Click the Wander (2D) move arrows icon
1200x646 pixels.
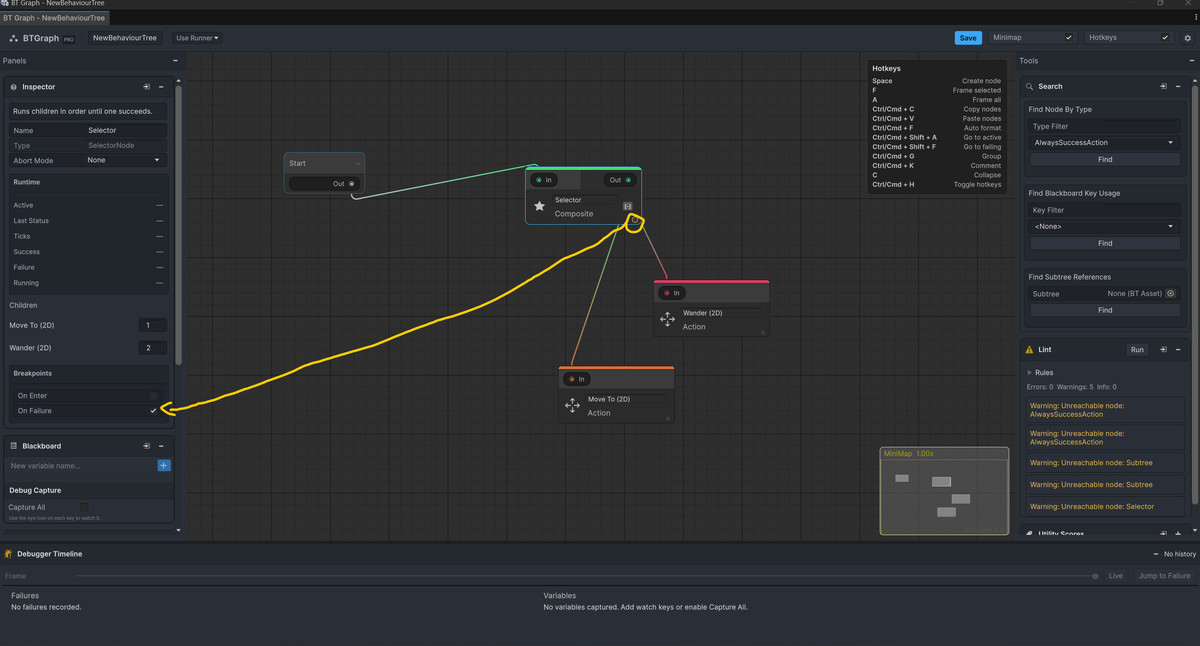point(668,320)
